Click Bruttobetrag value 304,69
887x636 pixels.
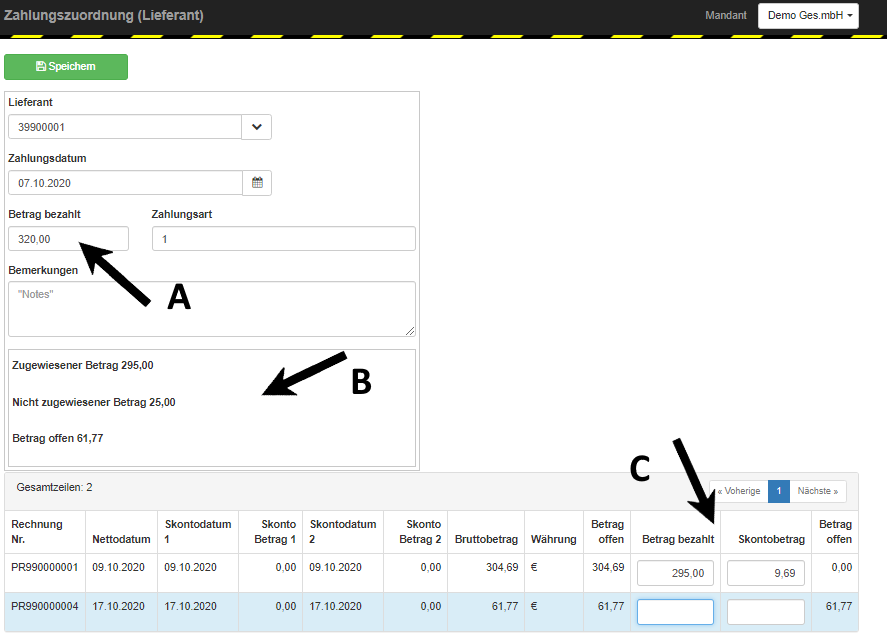(502, 567)
